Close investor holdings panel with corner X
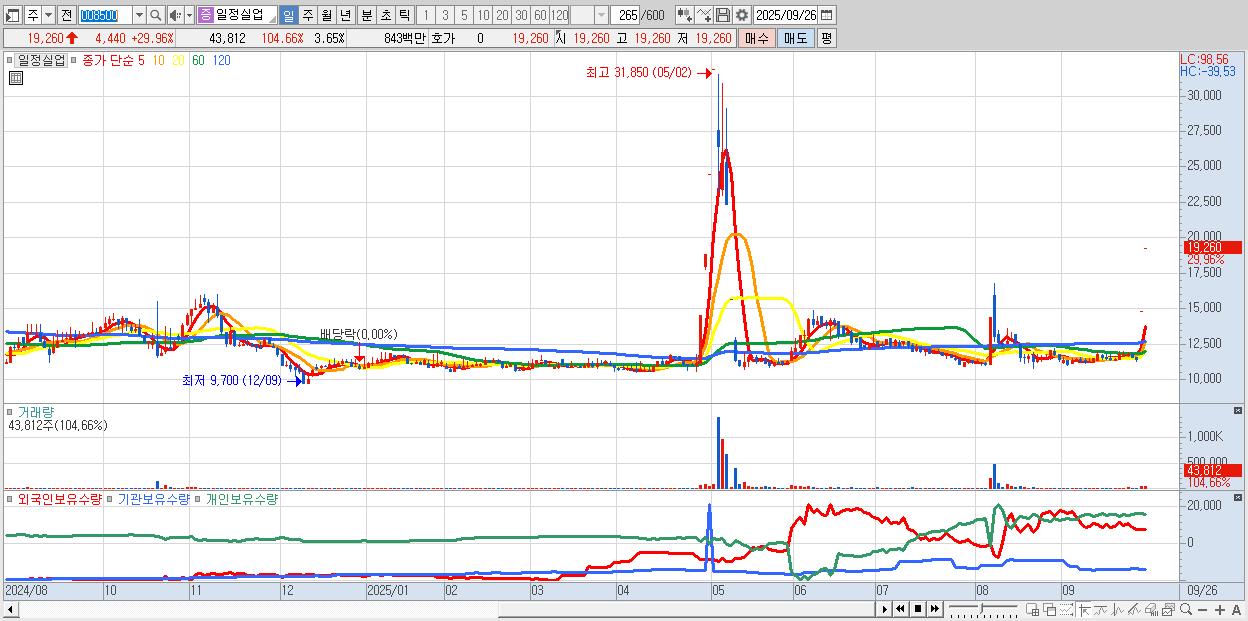Screen dimensions: 1248x621 click(1239, 496)
